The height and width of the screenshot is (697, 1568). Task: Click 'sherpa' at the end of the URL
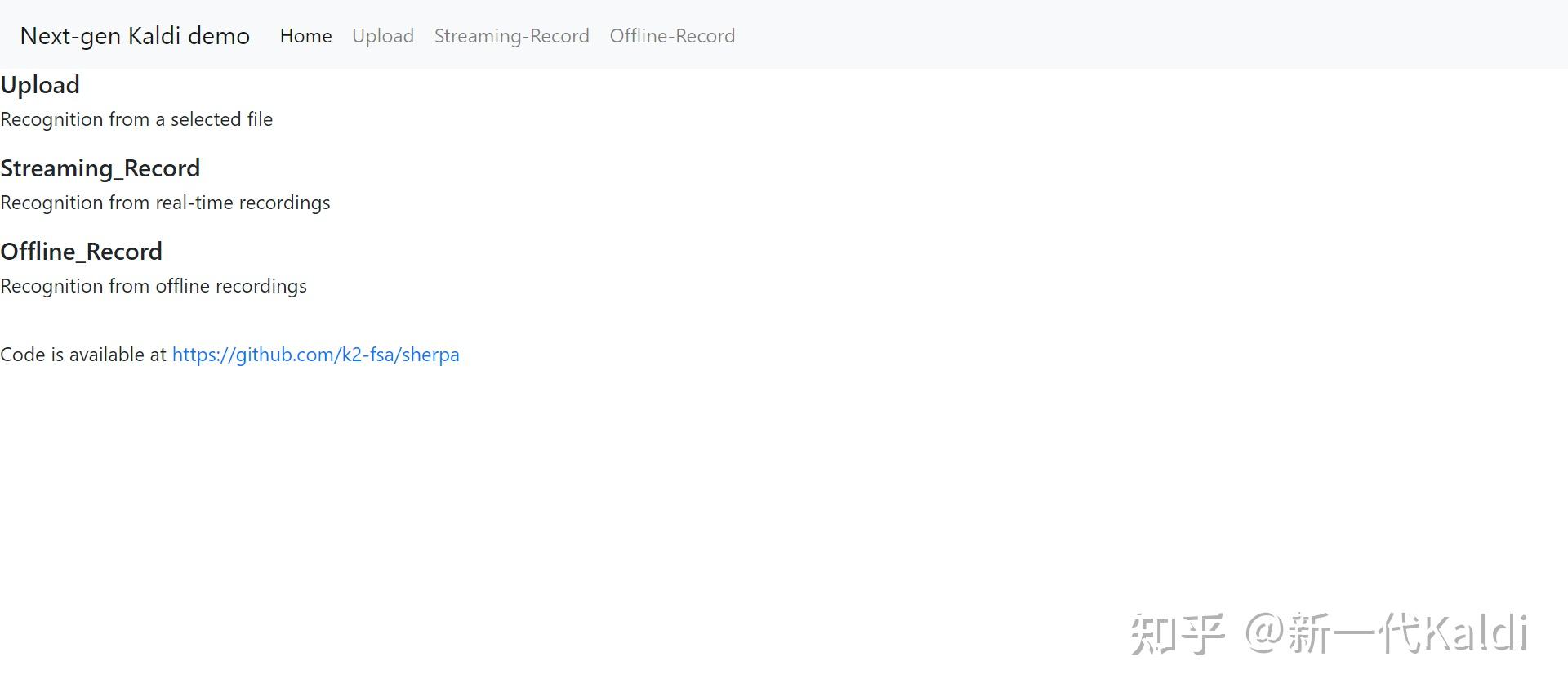[430, 355]
